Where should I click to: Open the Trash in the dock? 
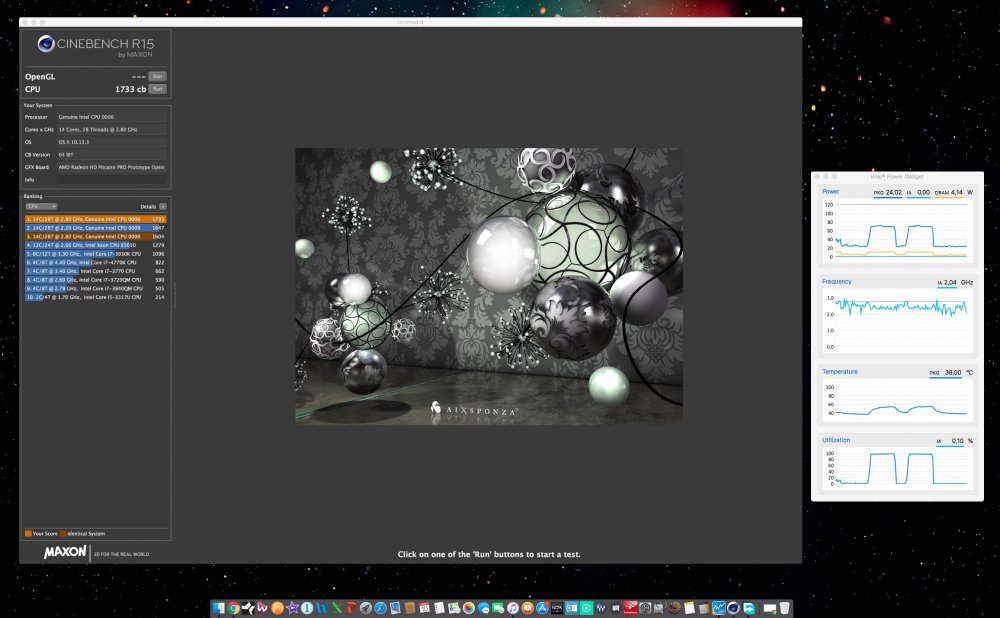pyautogui.click(x=784, y=608)
